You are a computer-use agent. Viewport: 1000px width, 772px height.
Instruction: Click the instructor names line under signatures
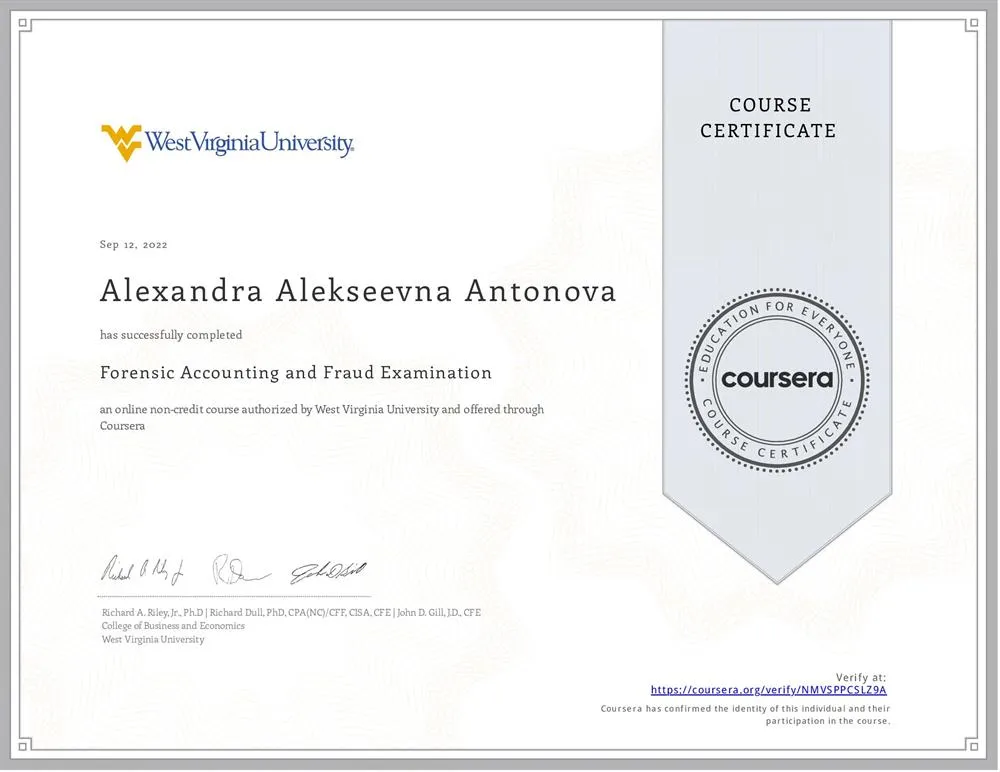pos(291,612)
